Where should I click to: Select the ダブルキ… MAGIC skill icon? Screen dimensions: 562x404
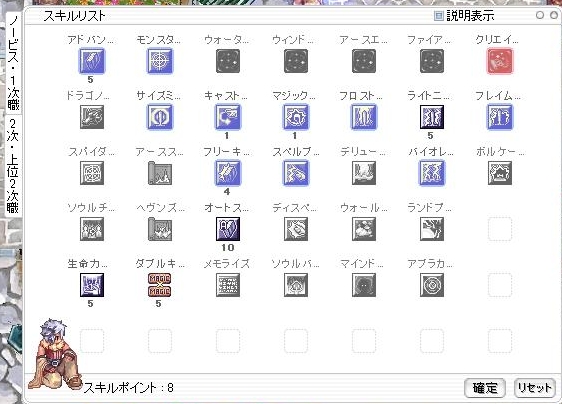pyautogui.click(x=160, y=285)
